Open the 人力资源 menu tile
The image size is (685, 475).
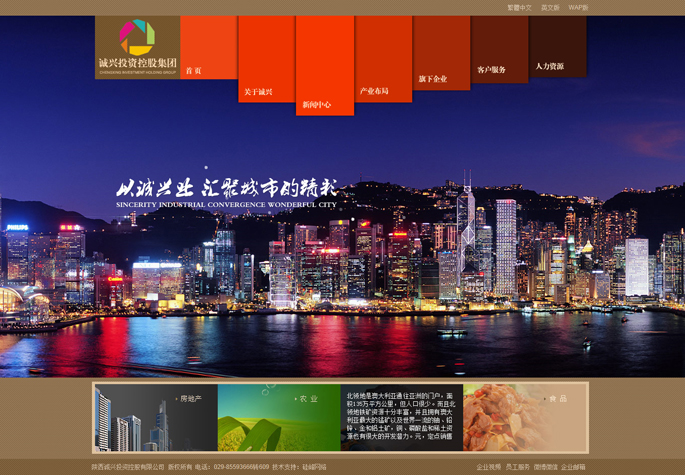click(x=557, y=46)
